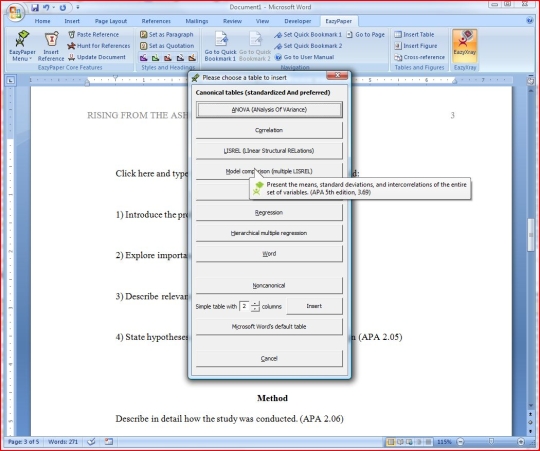Click the LISREL table button
540x451 pixels.
point(269,151)
